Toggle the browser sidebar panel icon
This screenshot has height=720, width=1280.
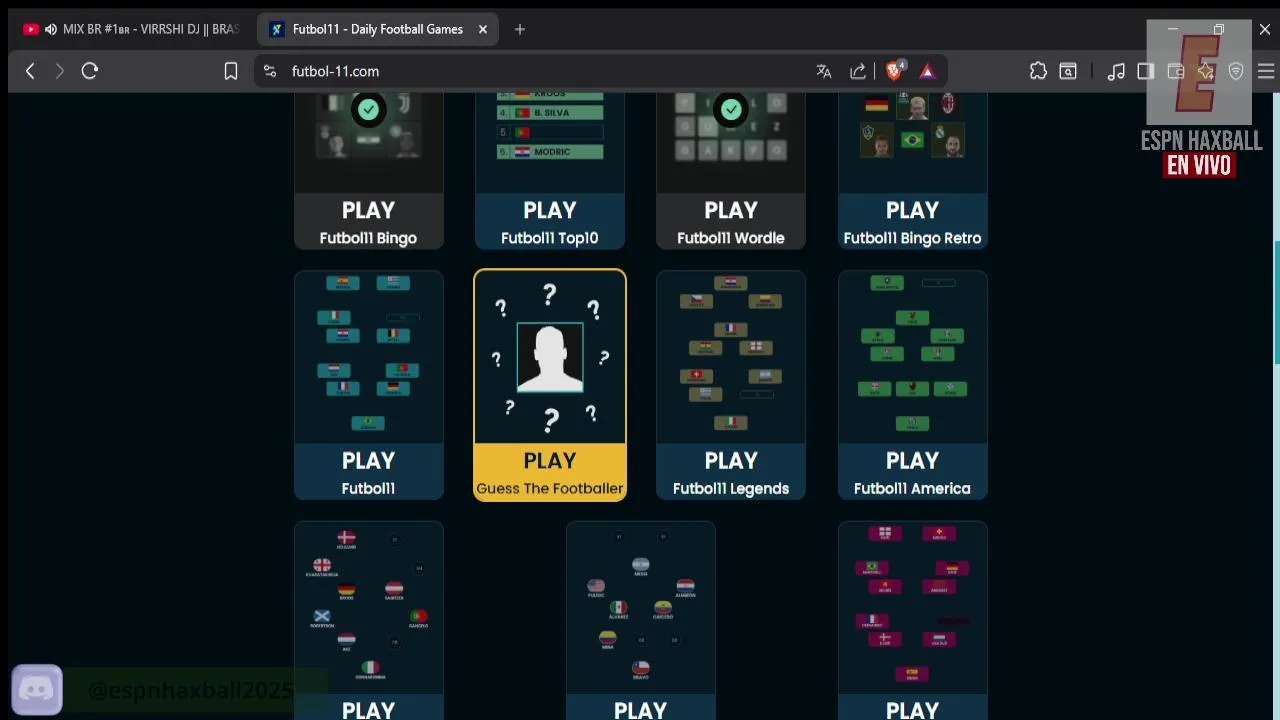point(1146,71)
